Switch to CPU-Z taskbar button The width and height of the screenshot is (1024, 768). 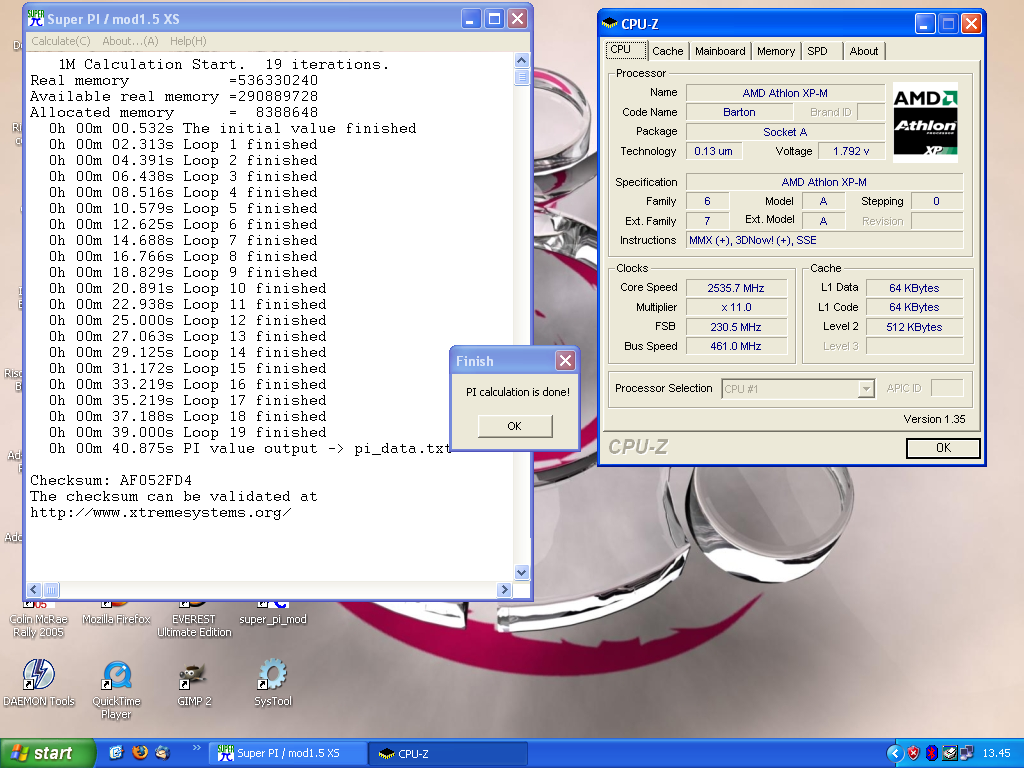coord(448,754)
